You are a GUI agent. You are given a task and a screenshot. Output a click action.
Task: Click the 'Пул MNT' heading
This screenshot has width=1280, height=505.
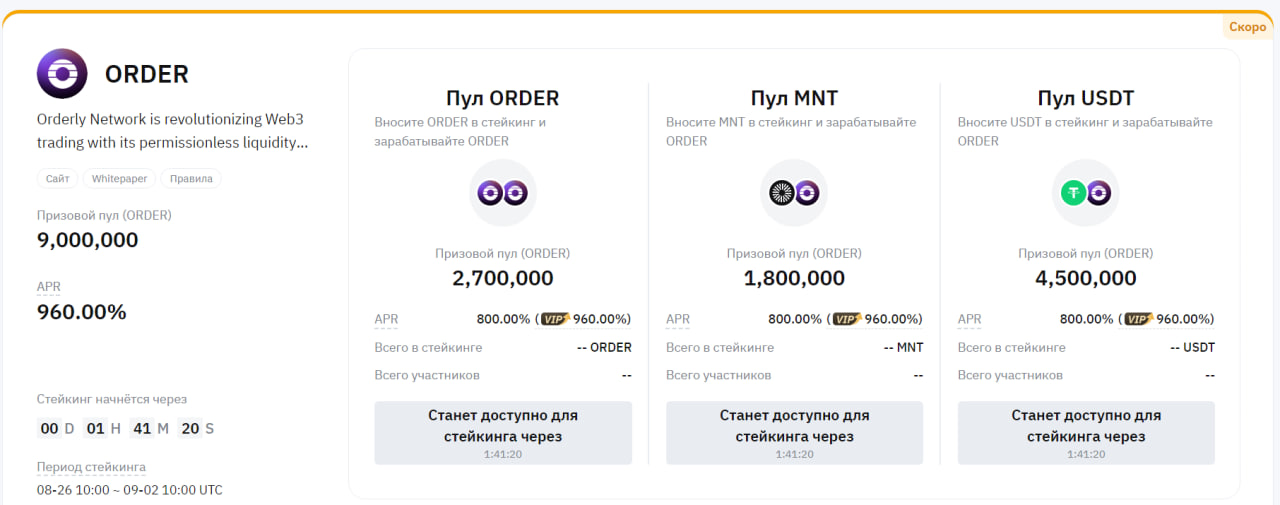(x=794, y=98)
